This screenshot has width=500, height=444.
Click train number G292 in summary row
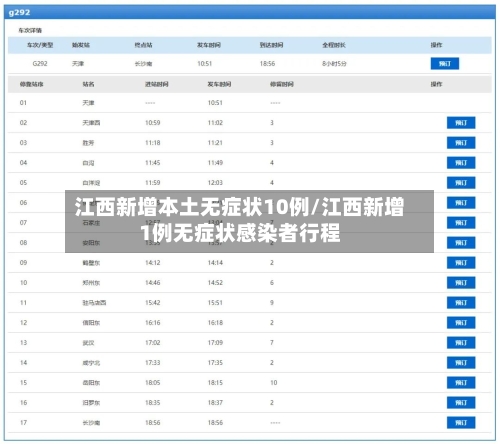40,64
